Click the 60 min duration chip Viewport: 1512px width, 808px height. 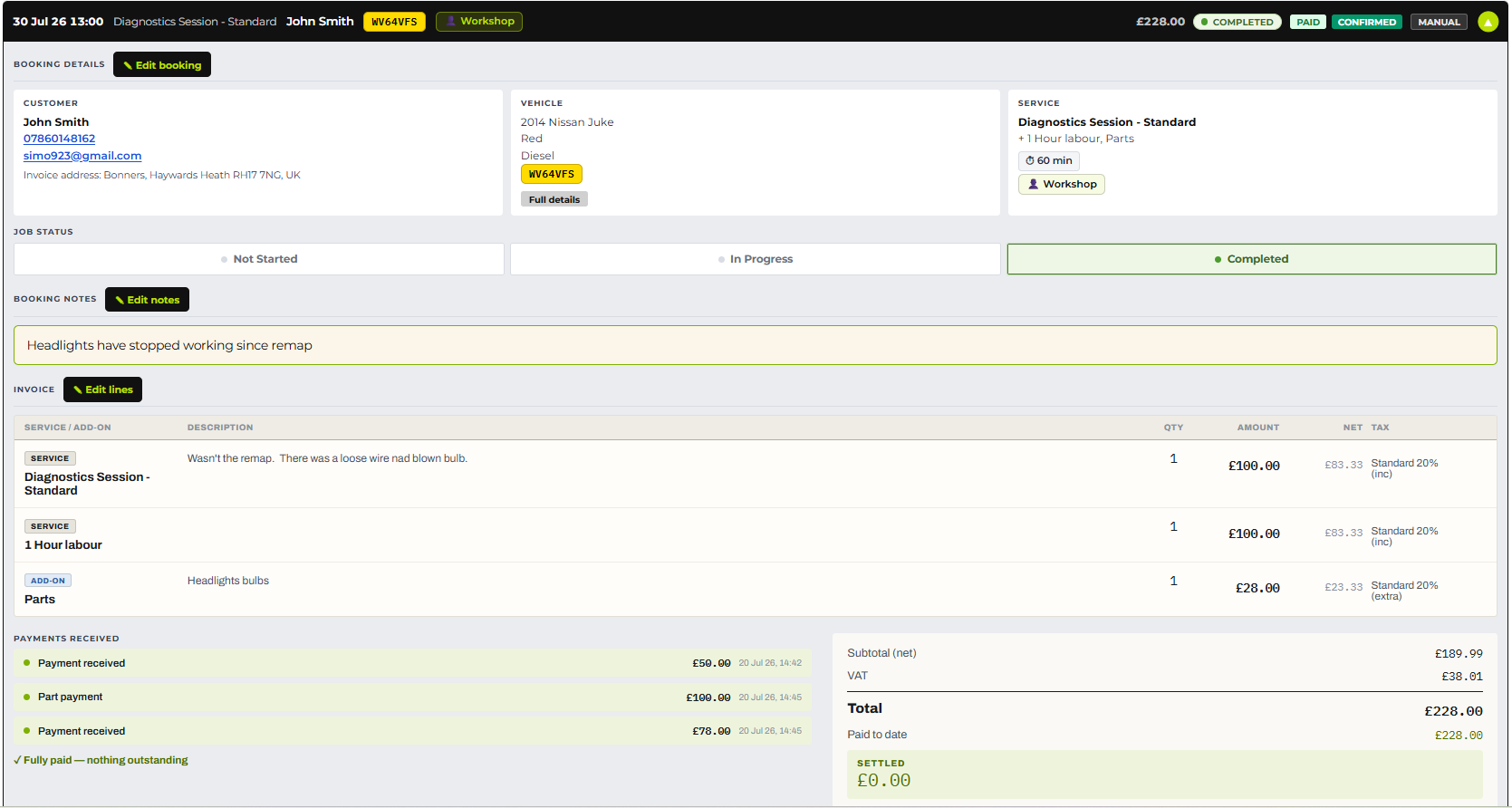pyautogui.click(x=1049, y=160)
